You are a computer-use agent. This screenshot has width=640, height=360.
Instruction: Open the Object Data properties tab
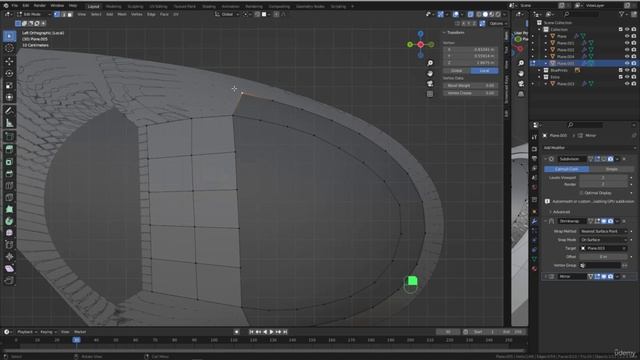[x=534, y=259]
